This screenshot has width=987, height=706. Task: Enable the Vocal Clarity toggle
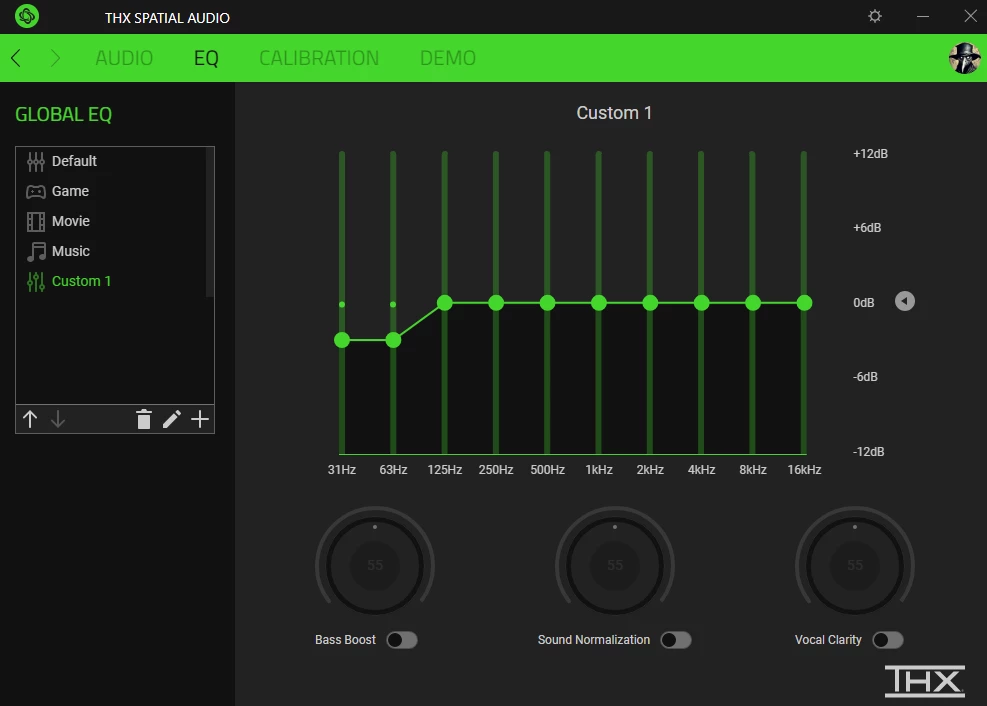point(888,640)
